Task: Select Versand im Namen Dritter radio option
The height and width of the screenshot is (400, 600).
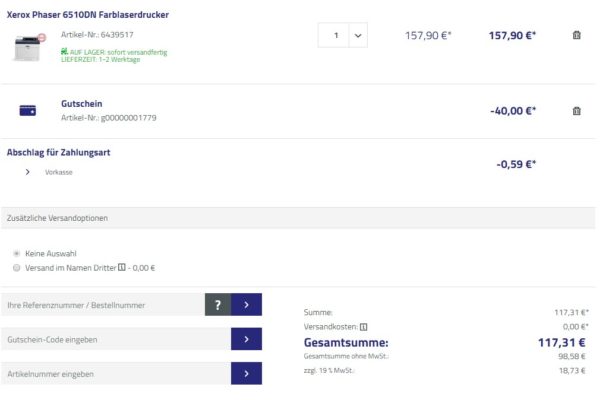Action: pos(17,267)
